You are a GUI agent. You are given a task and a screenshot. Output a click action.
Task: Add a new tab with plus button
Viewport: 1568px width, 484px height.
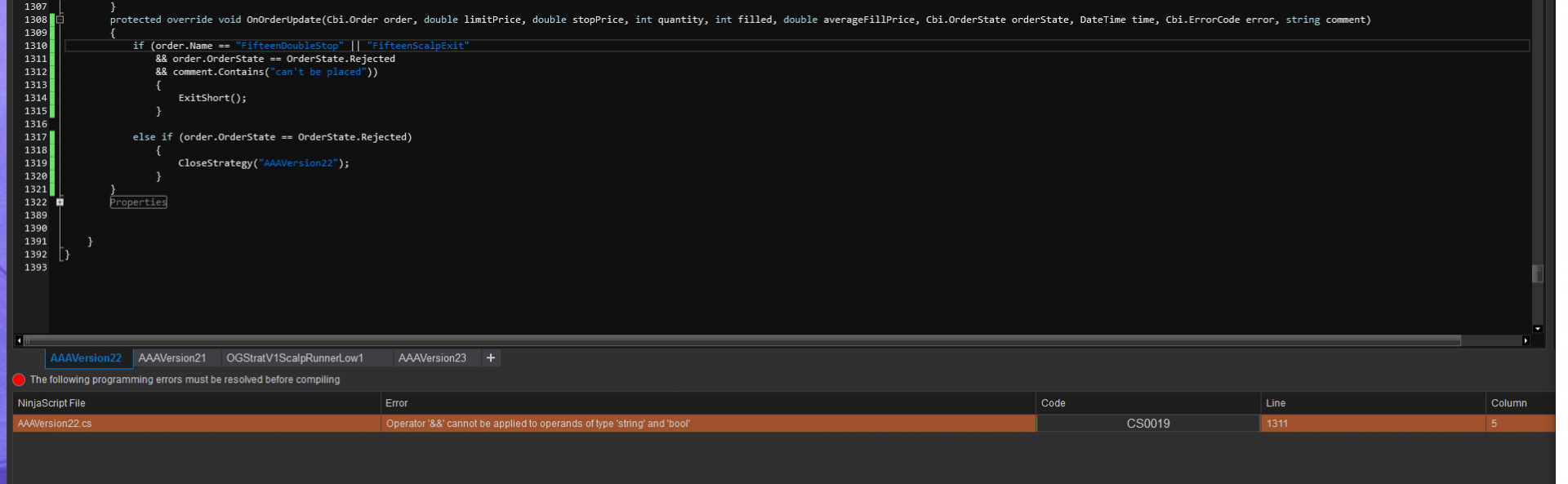(491, 358)
